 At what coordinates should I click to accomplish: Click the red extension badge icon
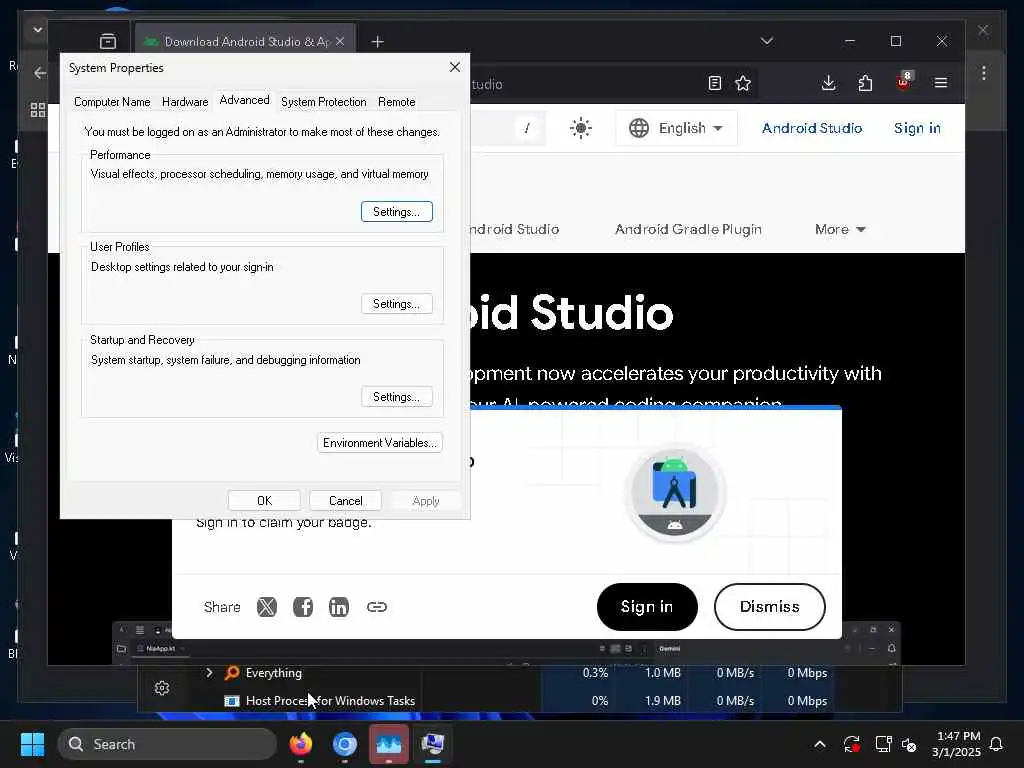903,82
